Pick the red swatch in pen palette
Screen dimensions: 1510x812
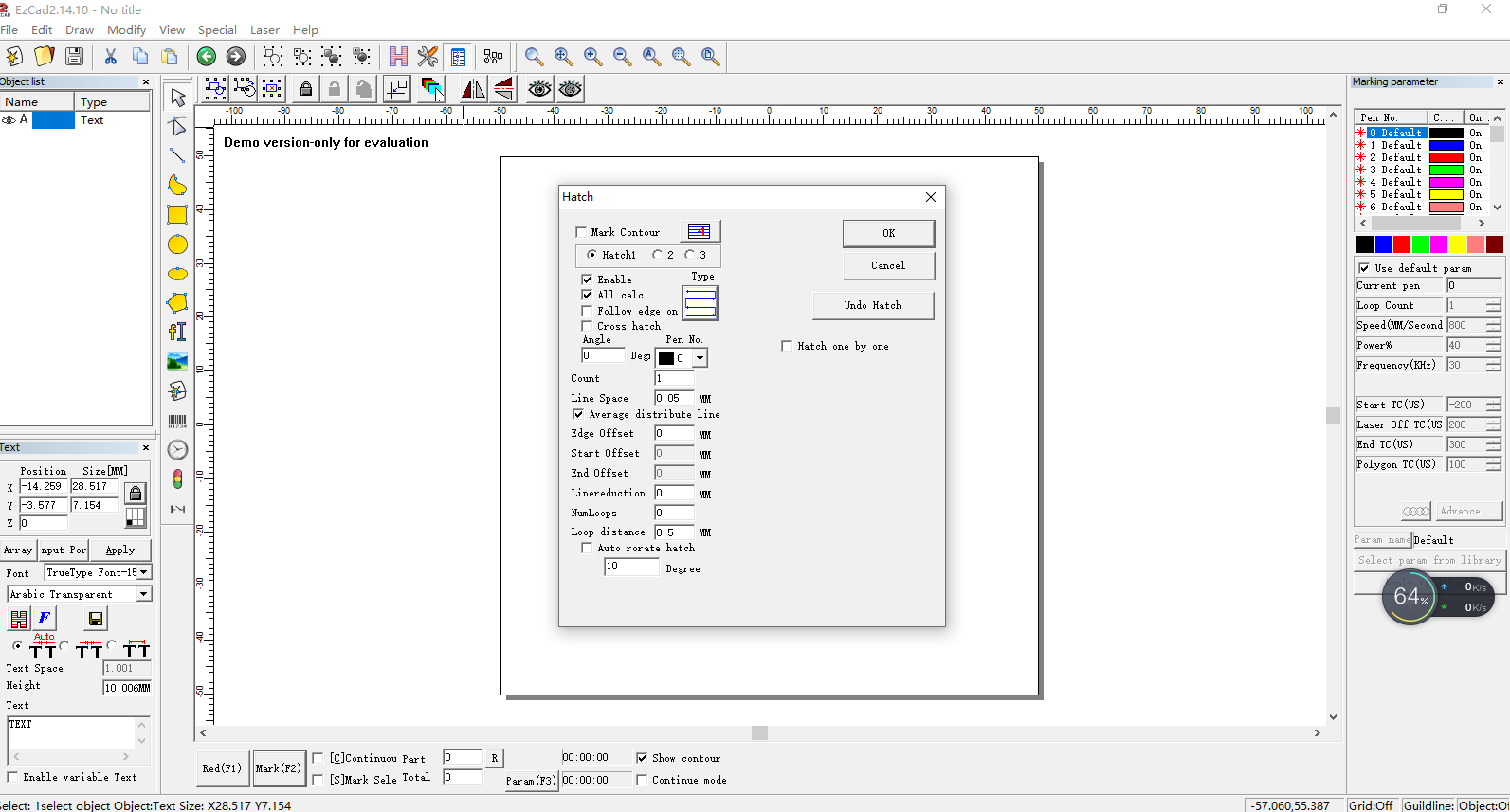pos(1402,244)
